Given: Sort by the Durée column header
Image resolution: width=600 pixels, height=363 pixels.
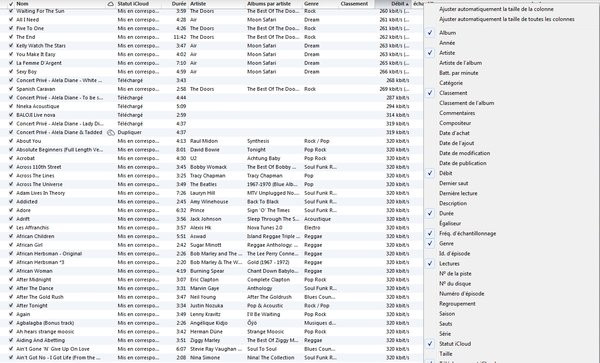Looking at the screenshot, I should [x=179, y=4].
